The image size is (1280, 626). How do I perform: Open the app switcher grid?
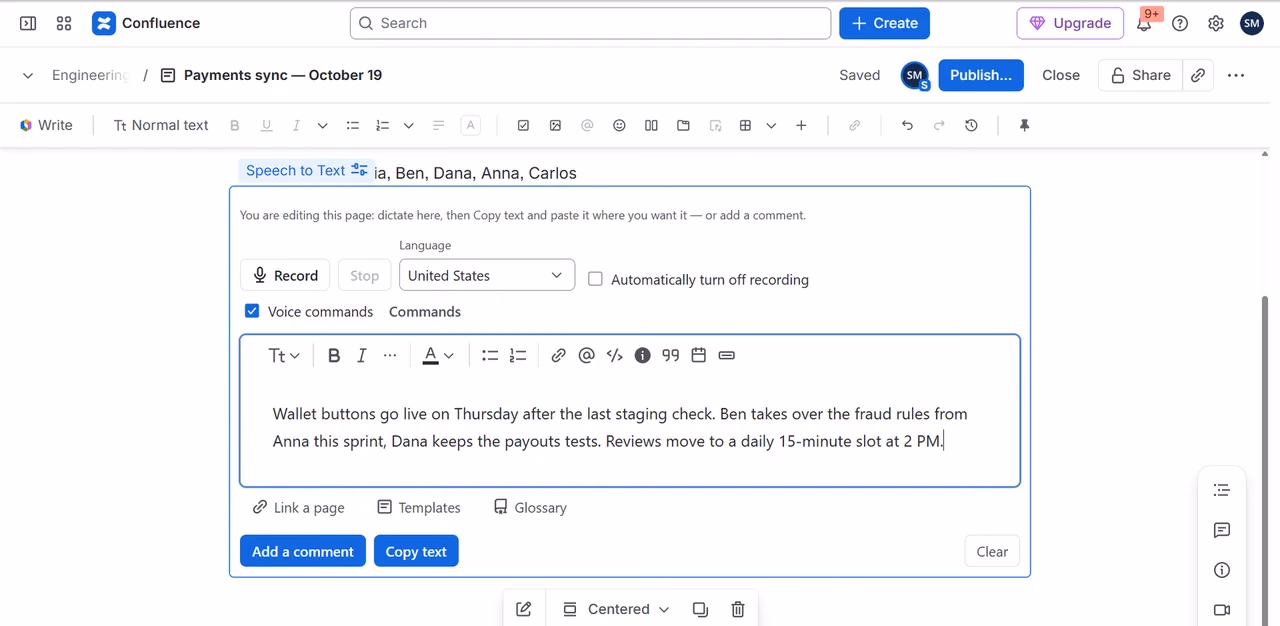[64, 23]
